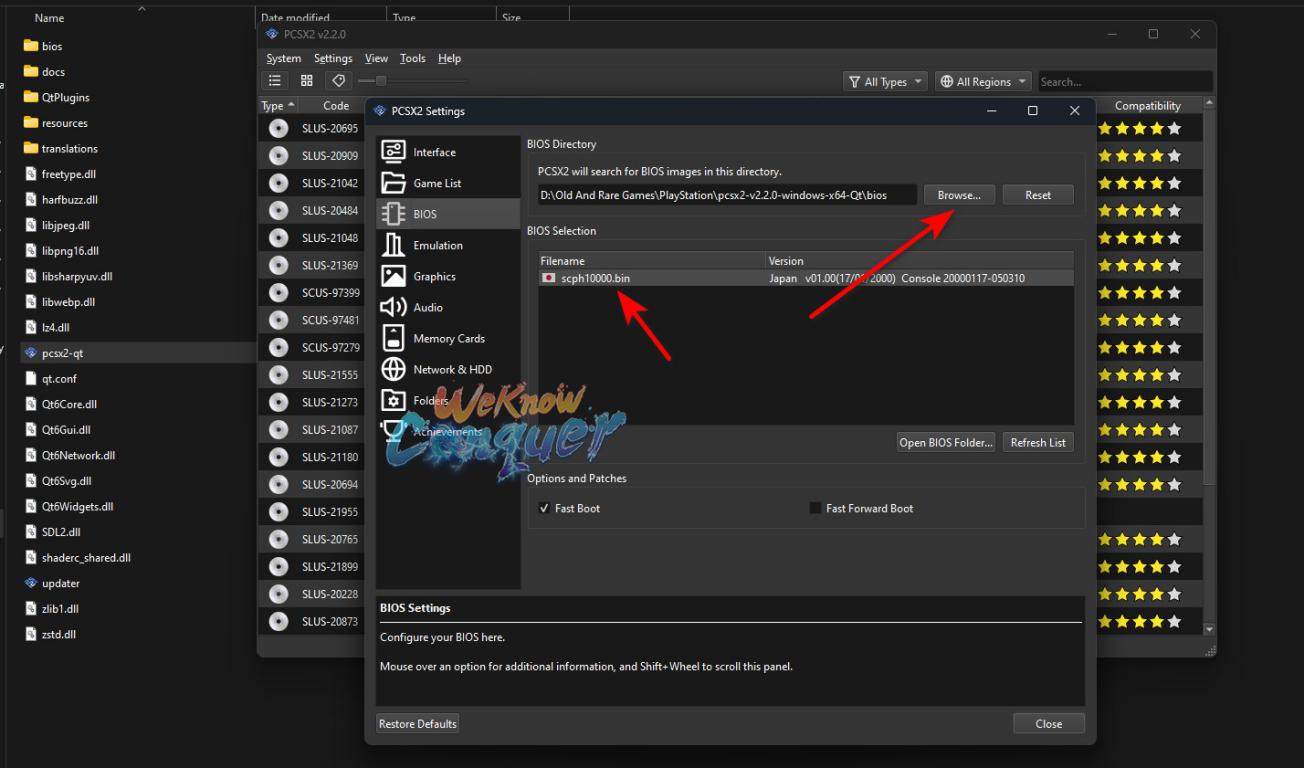1304x768 pixels.
Task: Open the Network & HDD settings category
Action: [x=448, y=369]
